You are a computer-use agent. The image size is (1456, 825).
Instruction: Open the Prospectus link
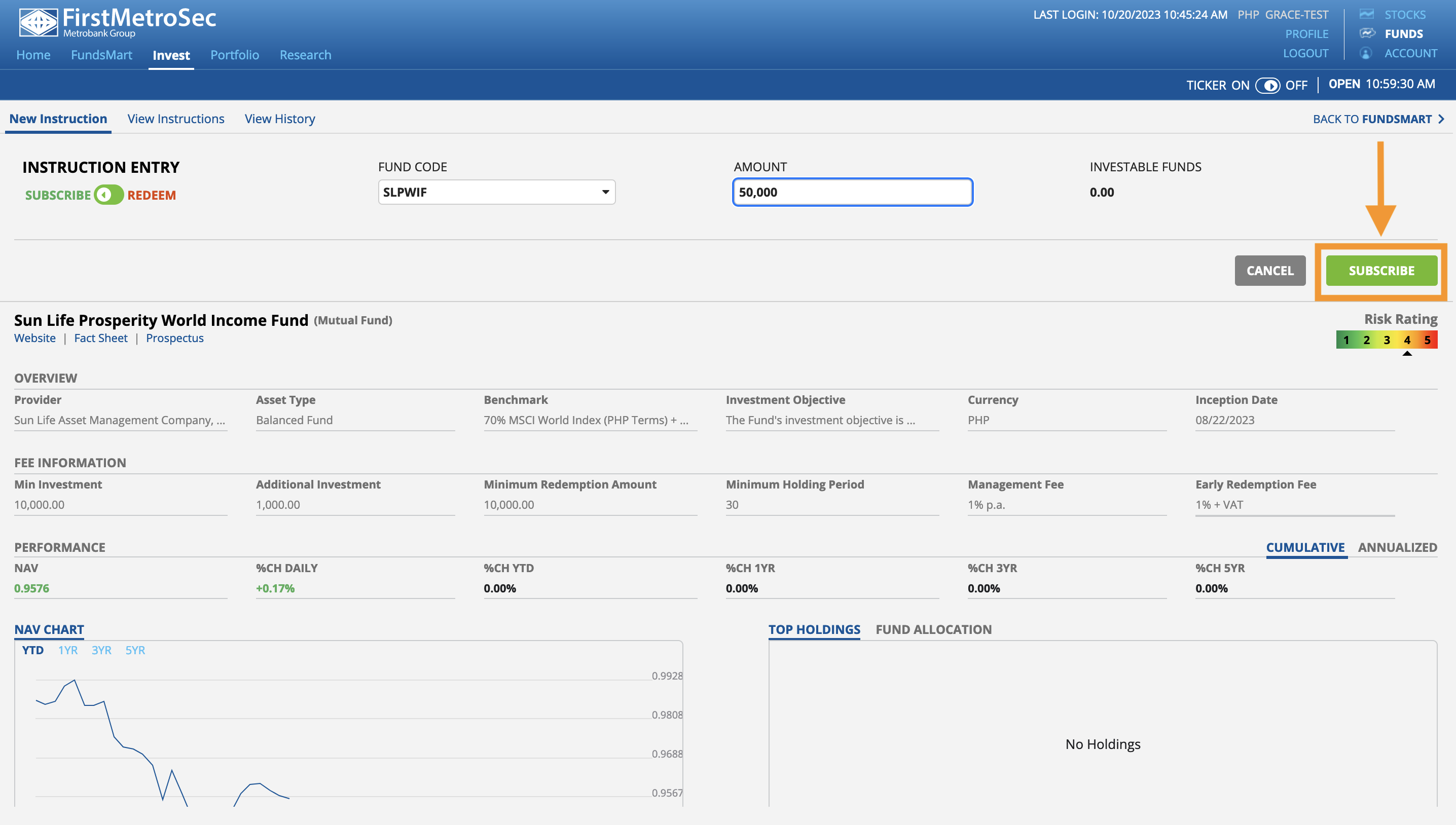point(174,339)
